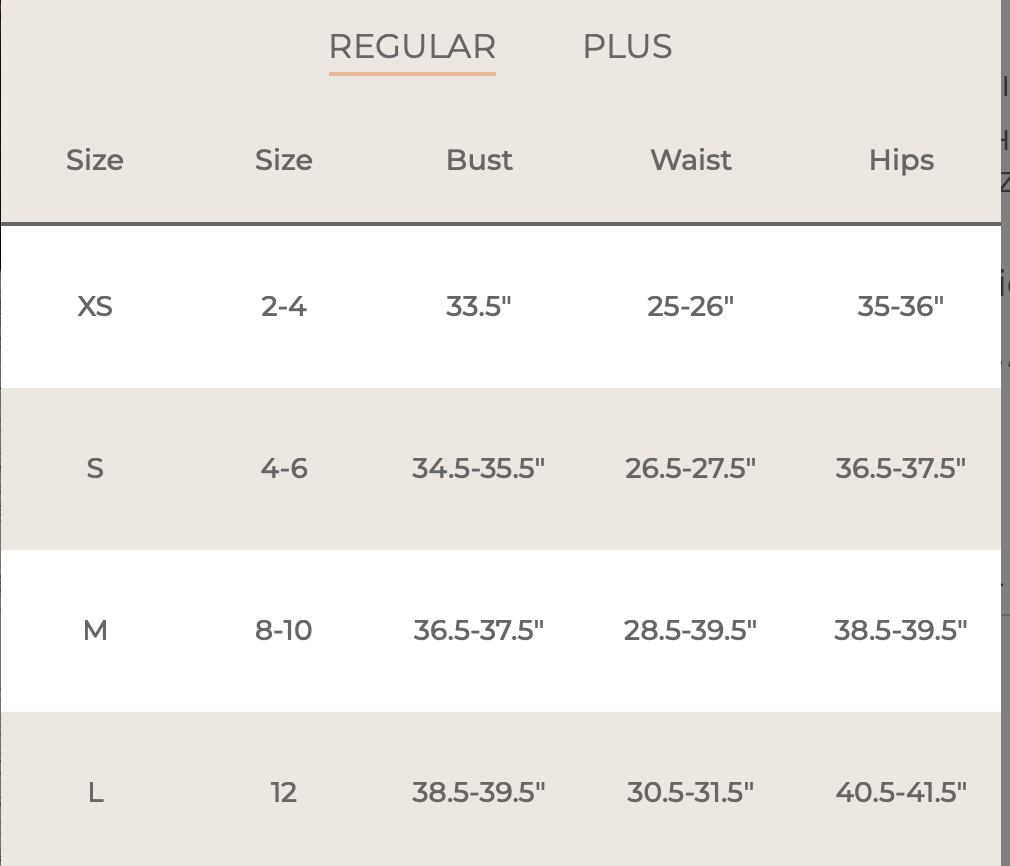Click the 40.5-41.5" hips cell
This screenshot has height=866, width=1010.
coord(901,793)
